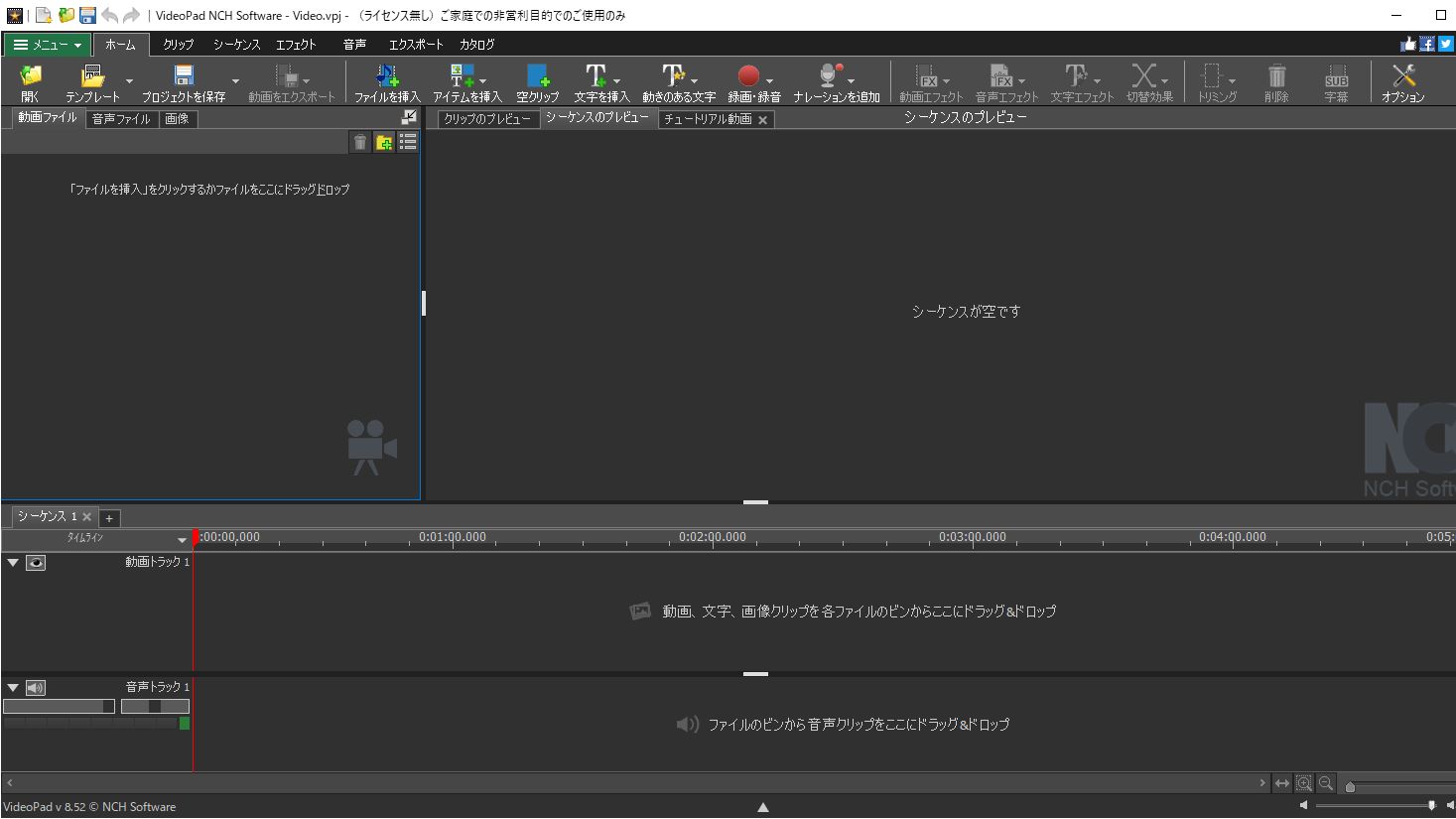Image resolution: width=1456 pixels, height=819 pixels.
Task: Click the save disk icon in title bar
Action: point(87,15)
